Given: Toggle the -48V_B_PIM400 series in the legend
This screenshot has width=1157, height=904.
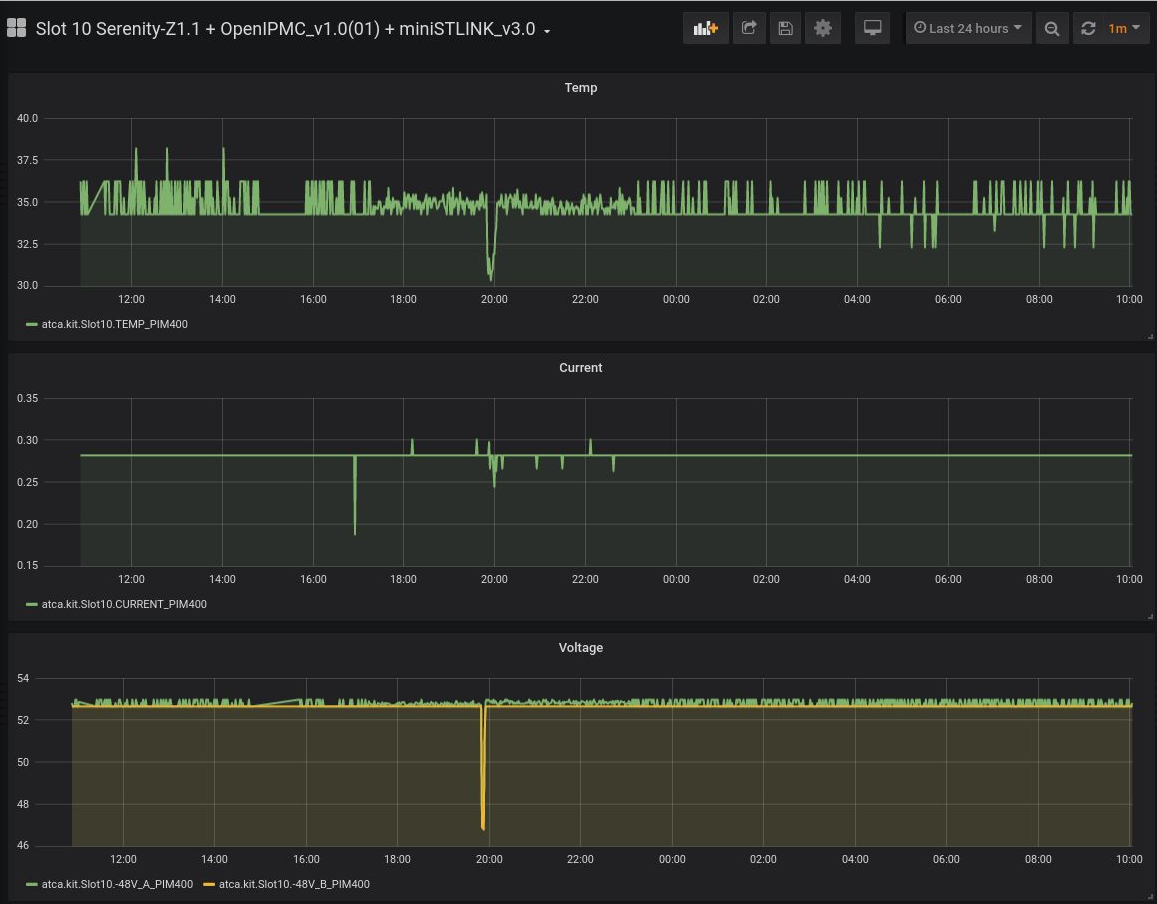Looking at the screenshot, I should point(294,884).
